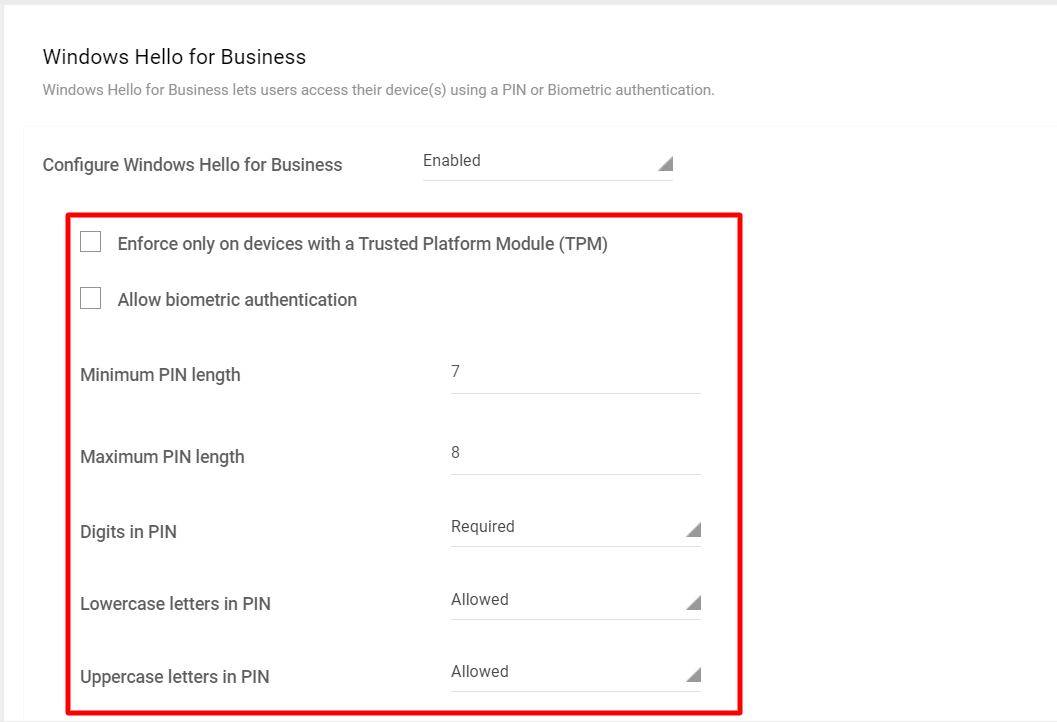Click the Lowercase letters in PIN label
1057x722 pixels.
coord(175,604)
